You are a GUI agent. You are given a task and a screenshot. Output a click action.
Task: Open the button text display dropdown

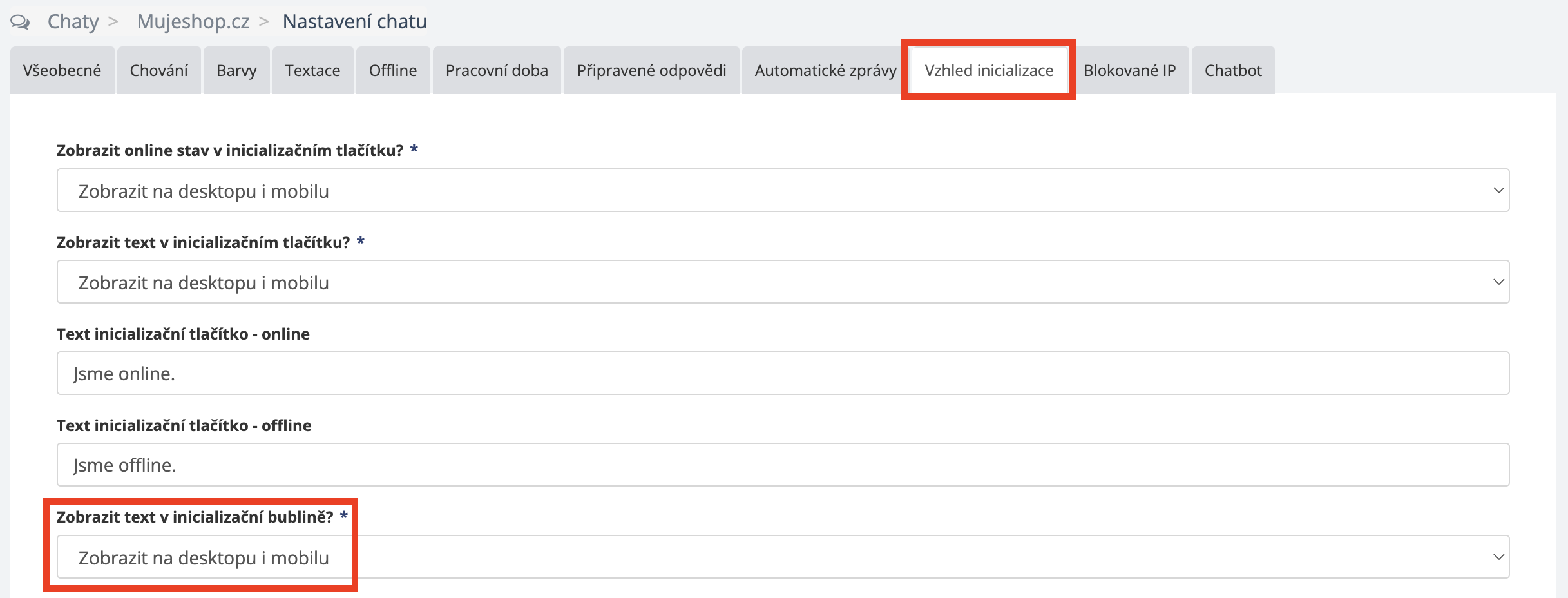tap(783, 282)
